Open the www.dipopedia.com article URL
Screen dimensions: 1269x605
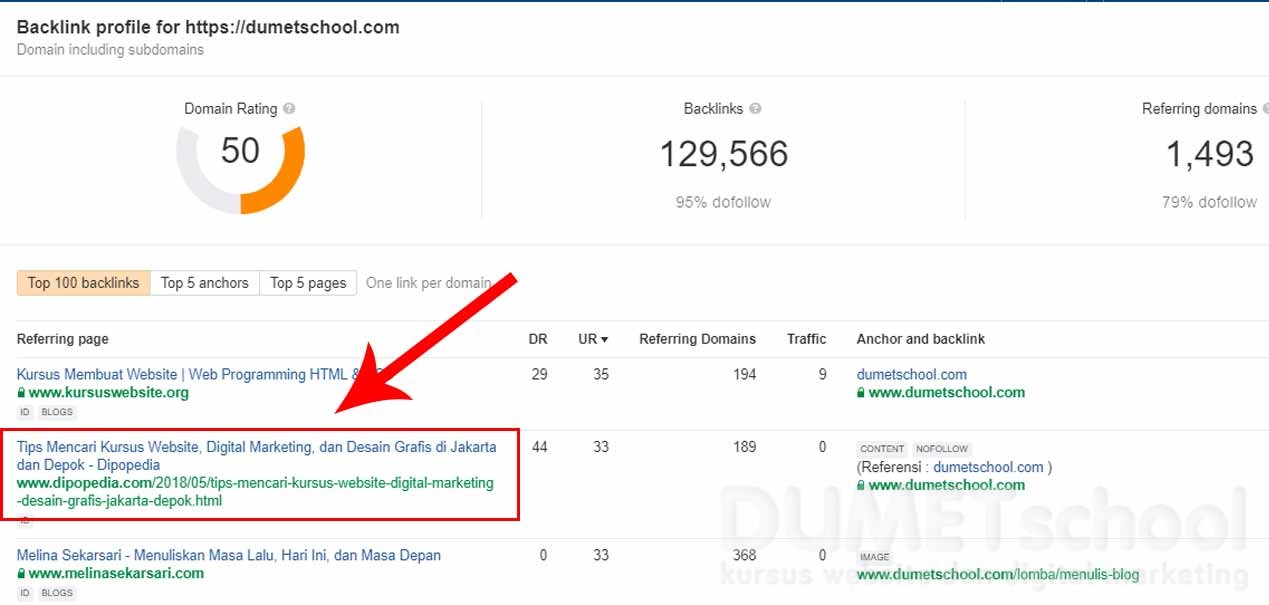255,492
